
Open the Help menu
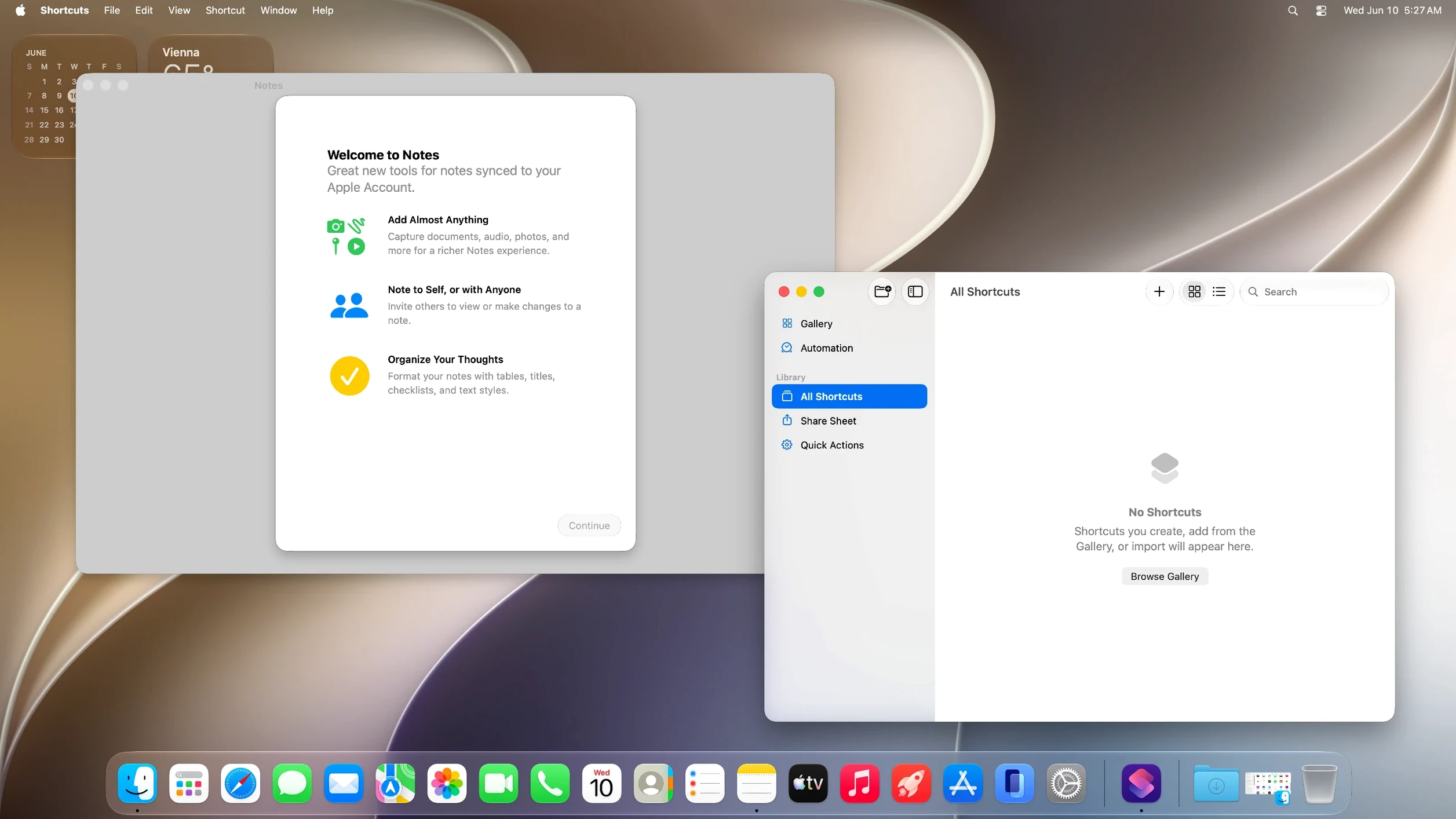[x=323, y=10]
